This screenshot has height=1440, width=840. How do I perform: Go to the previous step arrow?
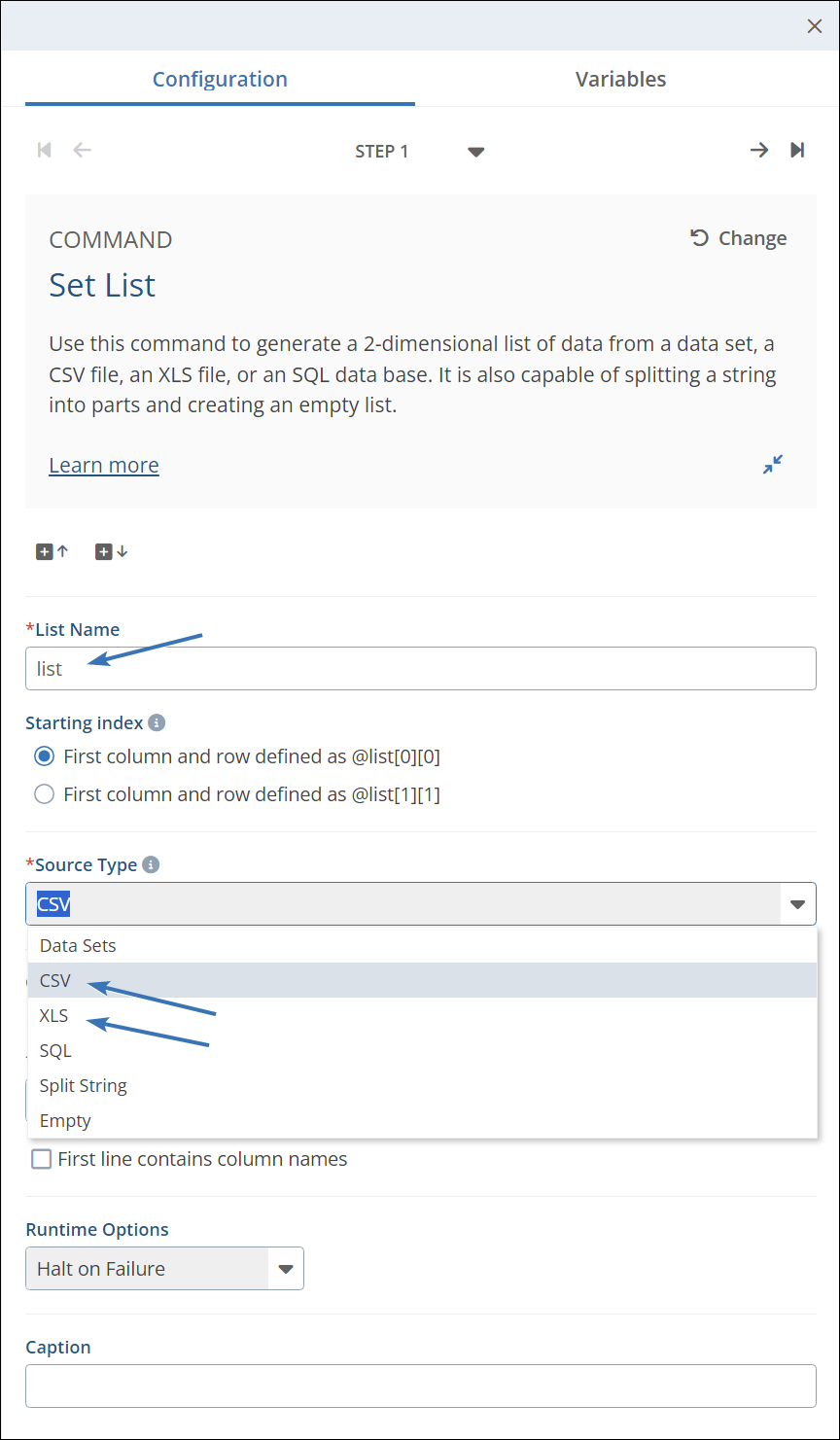[x=83, y=150]
